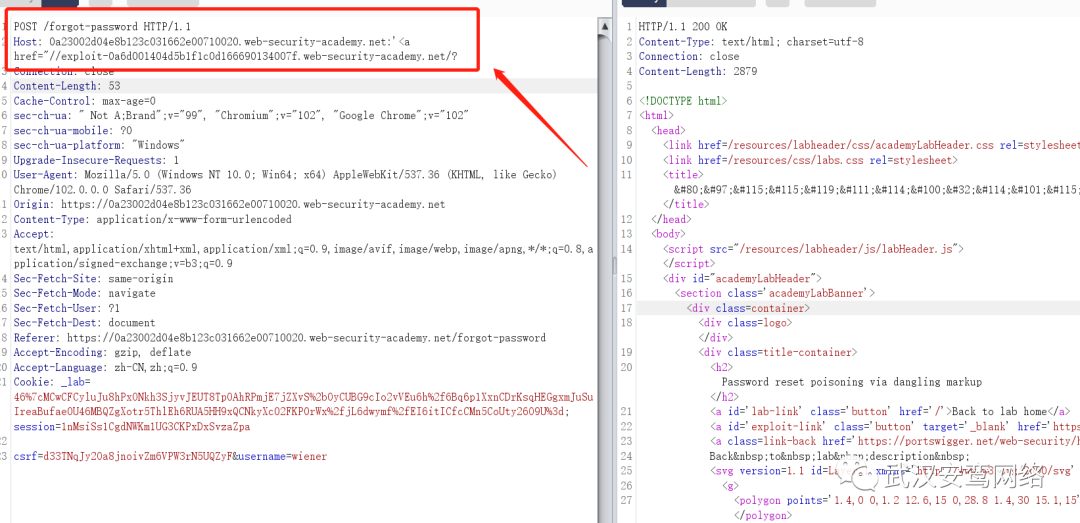This screenshot has width=1080, height=523.
Task: Click the 'User-Agent: Mozilla/5.0' header line
Action: 286,175
